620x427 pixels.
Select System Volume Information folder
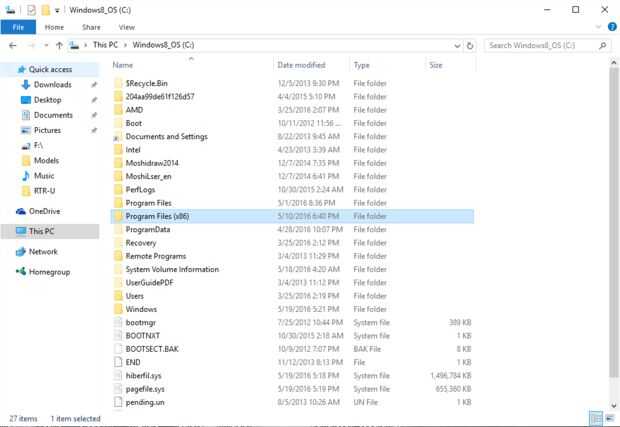[172, 270]
